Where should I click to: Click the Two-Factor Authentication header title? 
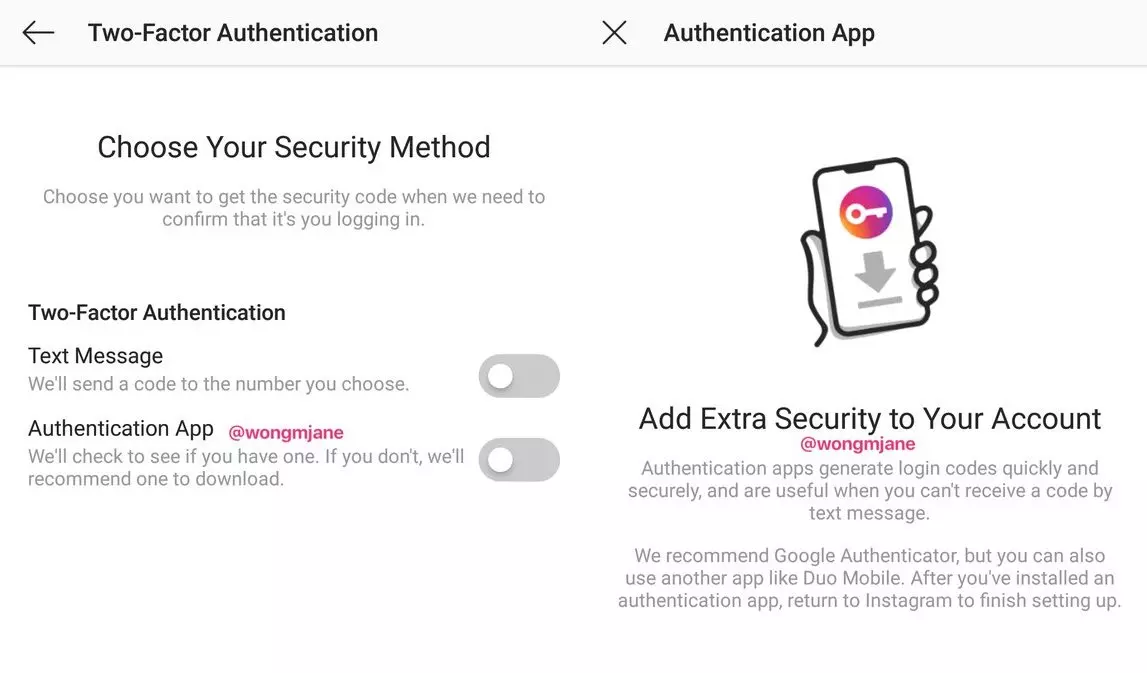click(233, 33)
